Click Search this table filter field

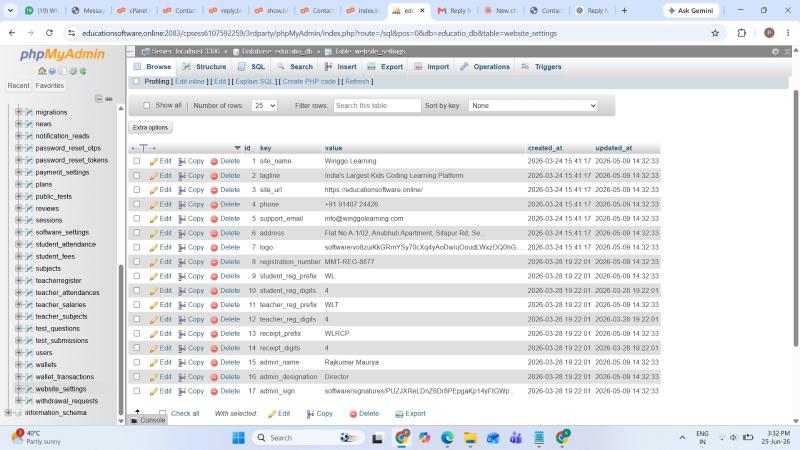point(377,106)
